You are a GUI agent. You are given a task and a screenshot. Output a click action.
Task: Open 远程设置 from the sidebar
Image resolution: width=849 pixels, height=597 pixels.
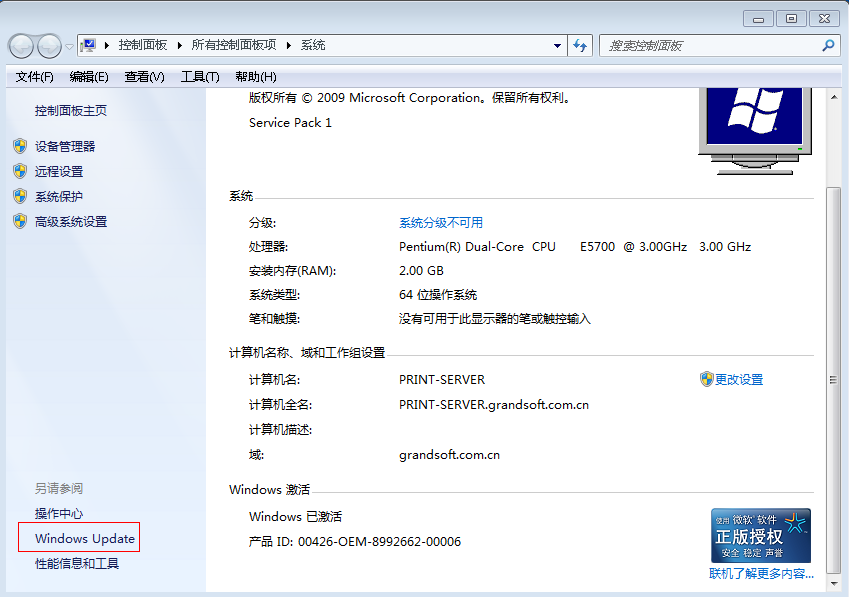tap(59, 172)
